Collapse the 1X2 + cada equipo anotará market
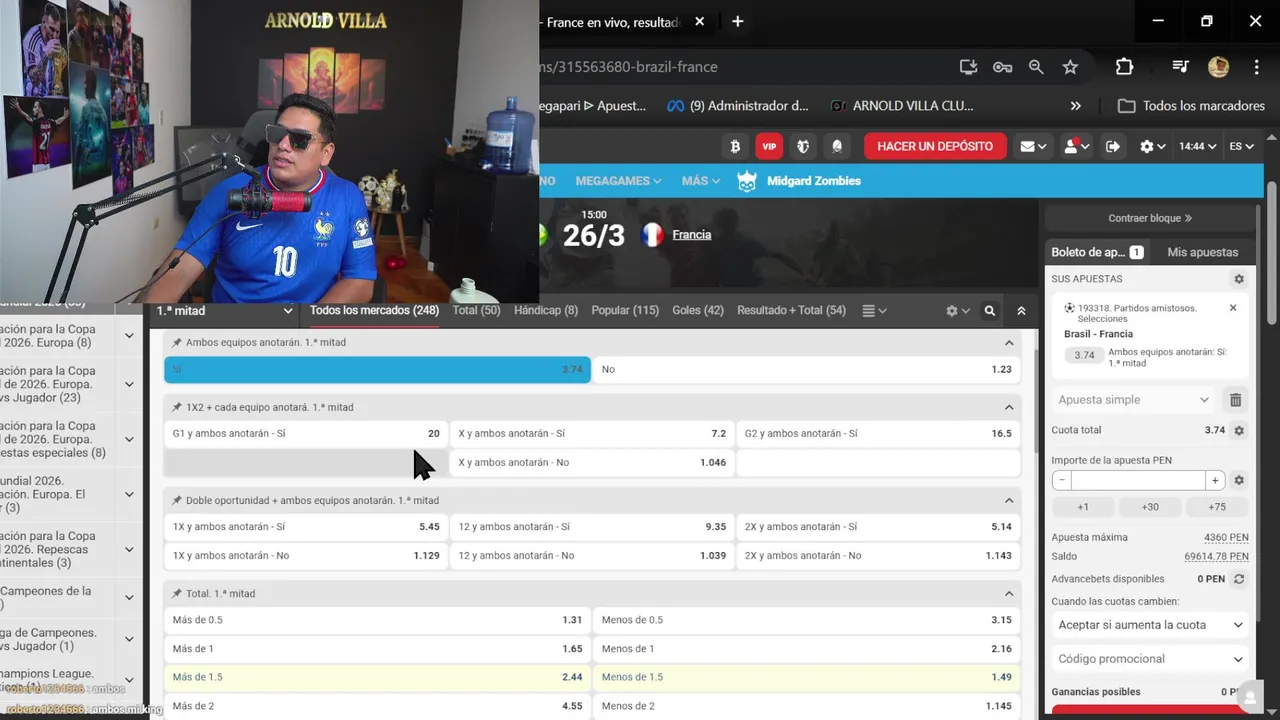Screen dimensions: 1280x720 coord(1009,408)
